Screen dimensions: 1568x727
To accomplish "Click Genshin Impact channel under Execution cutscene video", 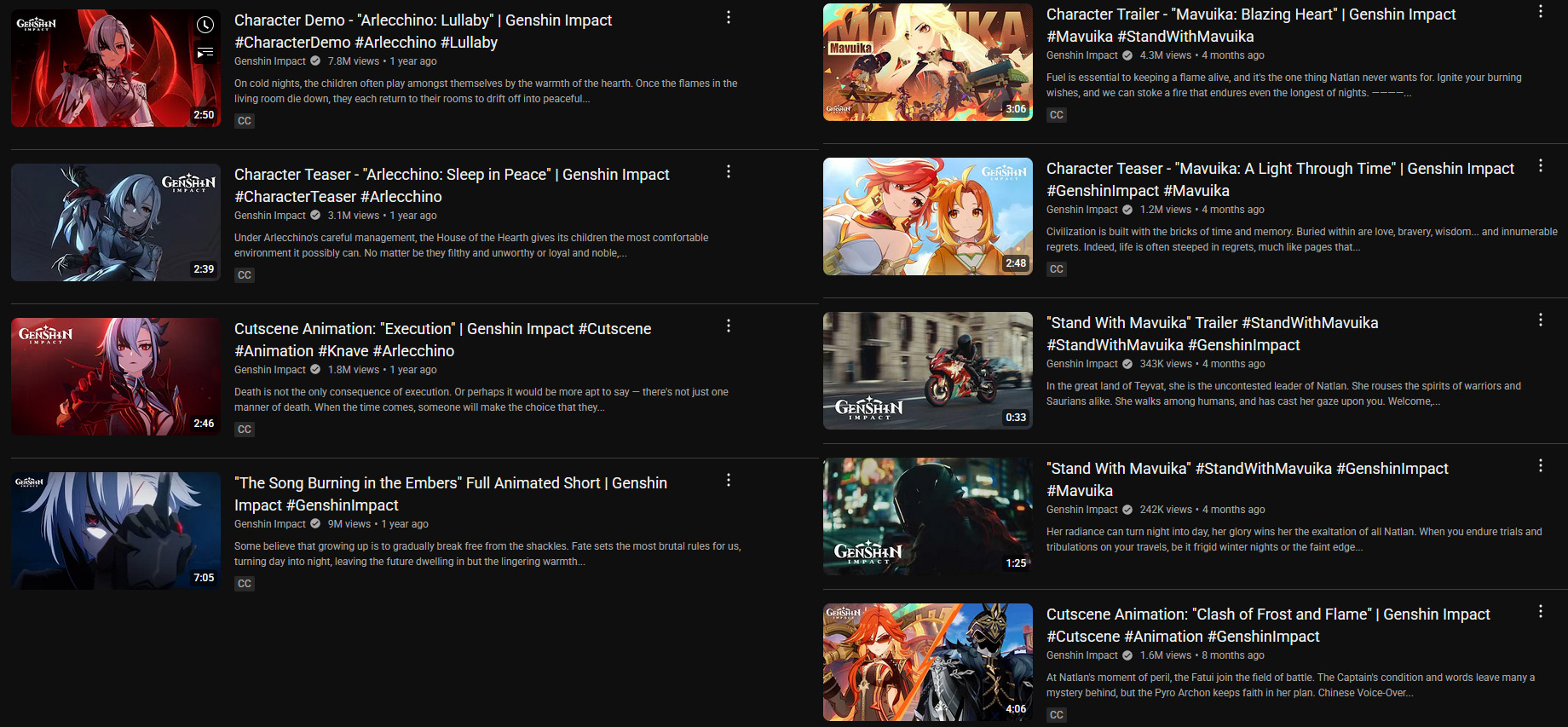I will [270, 370].
